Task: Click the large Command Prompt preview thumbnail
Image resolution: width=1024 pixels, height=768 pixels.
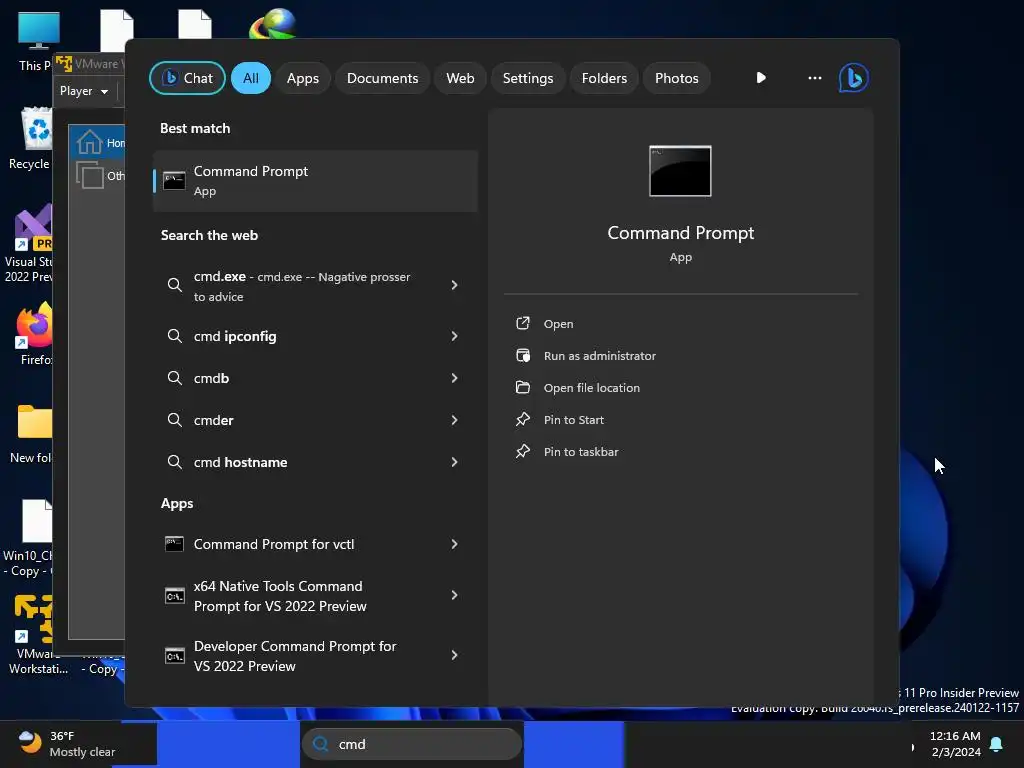Action: click(680, 171)
